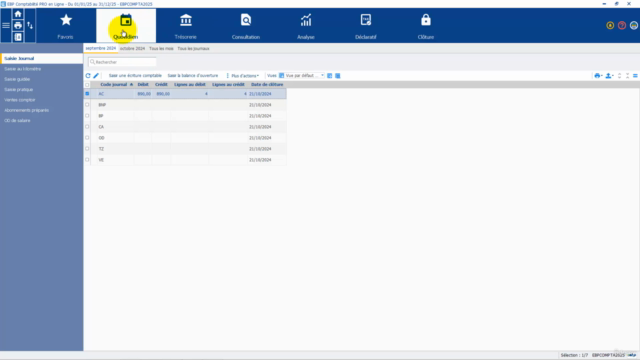This screenshot has height=360, width=640.
Task: Open the document icon below the printer
Action: (x=18, y=37)
